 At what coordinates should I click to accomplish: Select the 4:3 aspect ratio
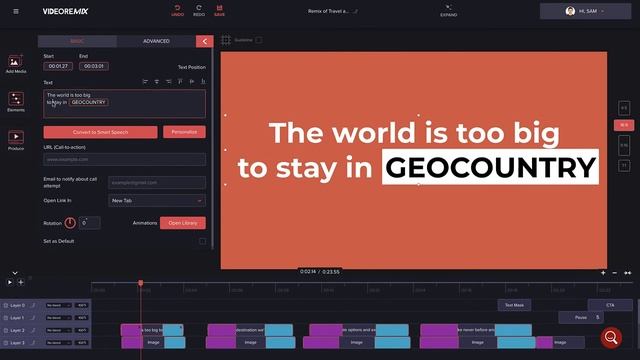coord(624,108)
